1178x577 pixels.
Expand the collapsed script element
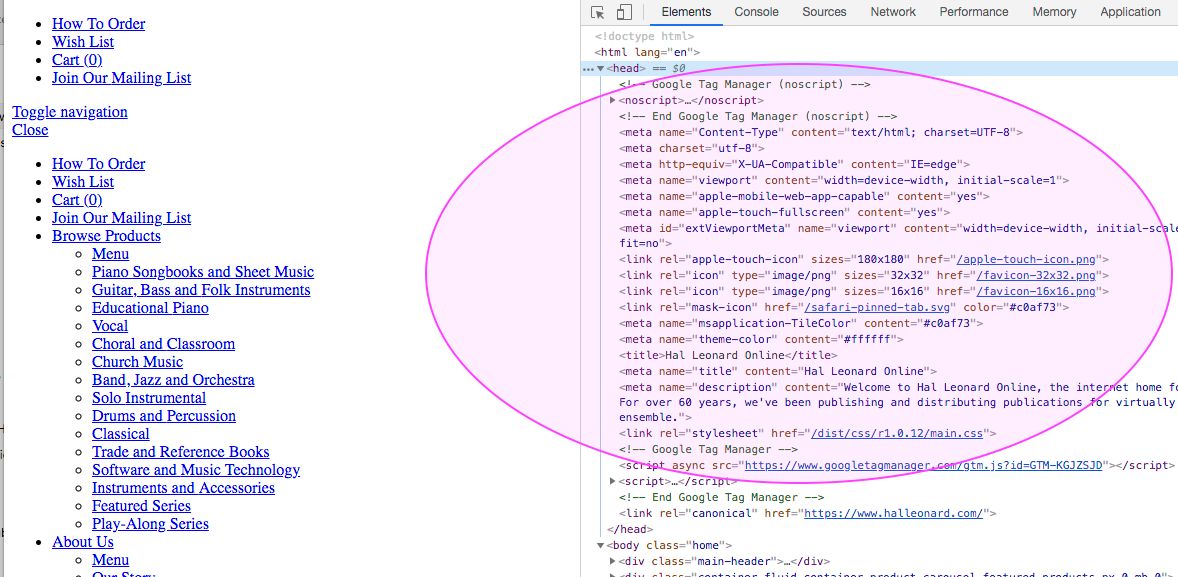[612, 481]
